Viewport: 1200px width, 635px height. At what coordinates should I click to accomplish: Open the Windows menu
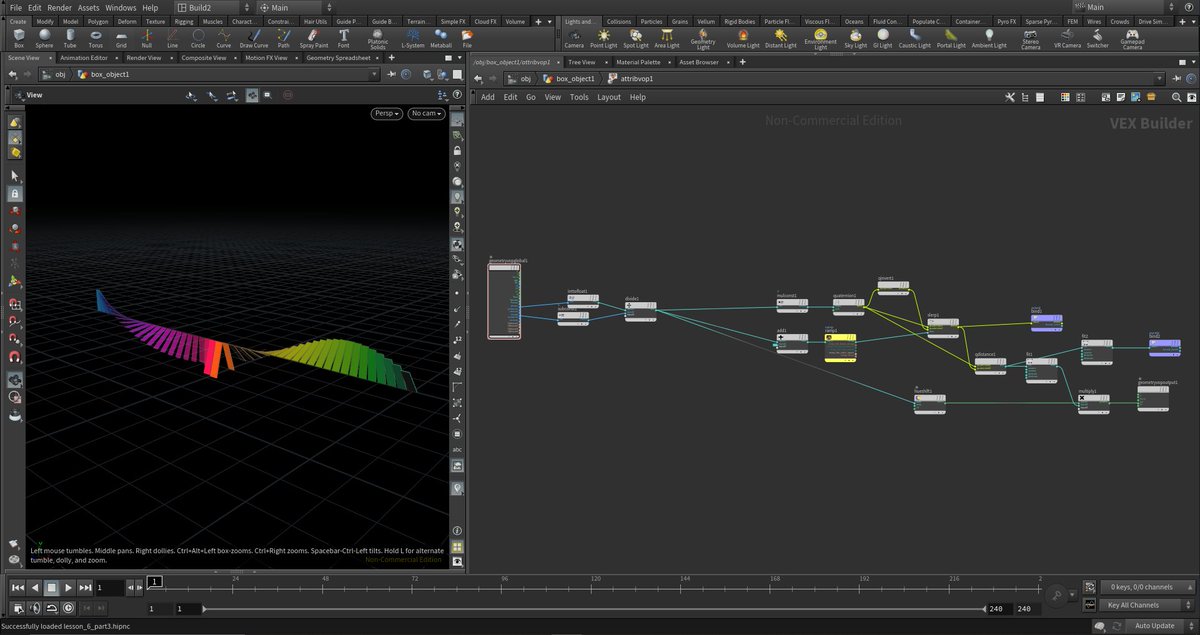point(120,7)
